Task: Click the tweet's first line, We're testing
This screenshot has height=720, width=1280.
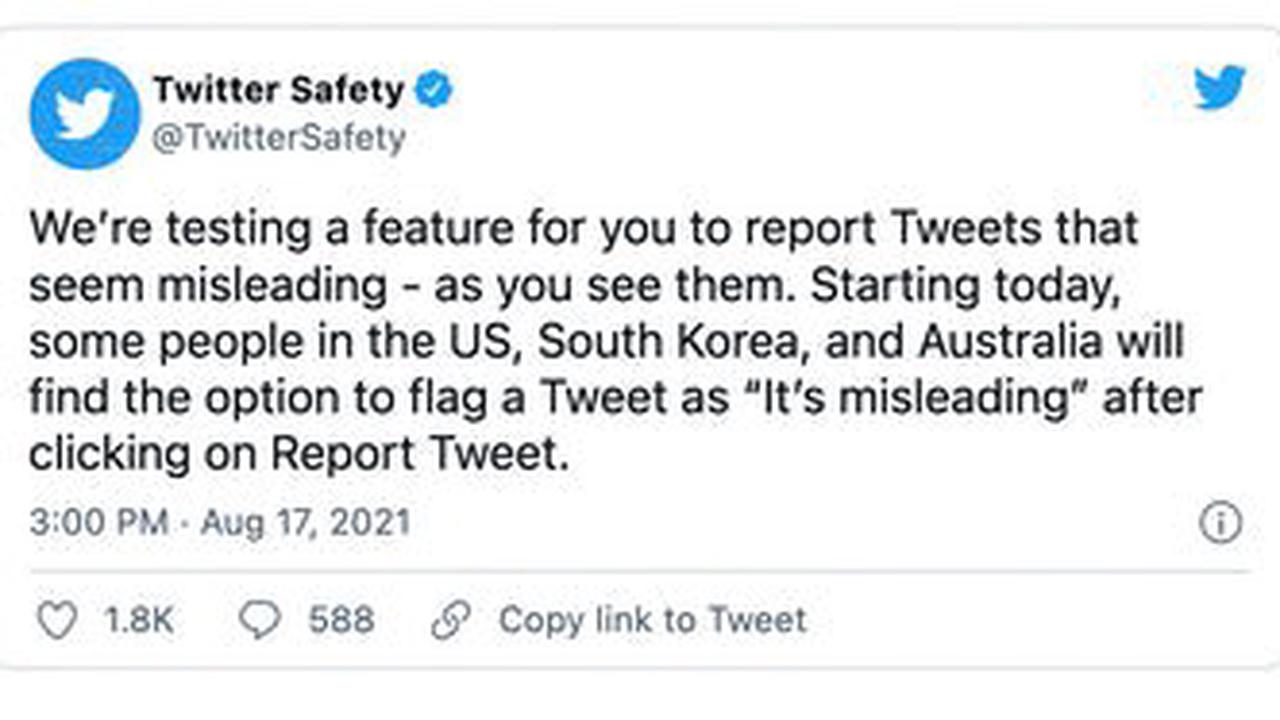Action: click(x=584, y=230)
